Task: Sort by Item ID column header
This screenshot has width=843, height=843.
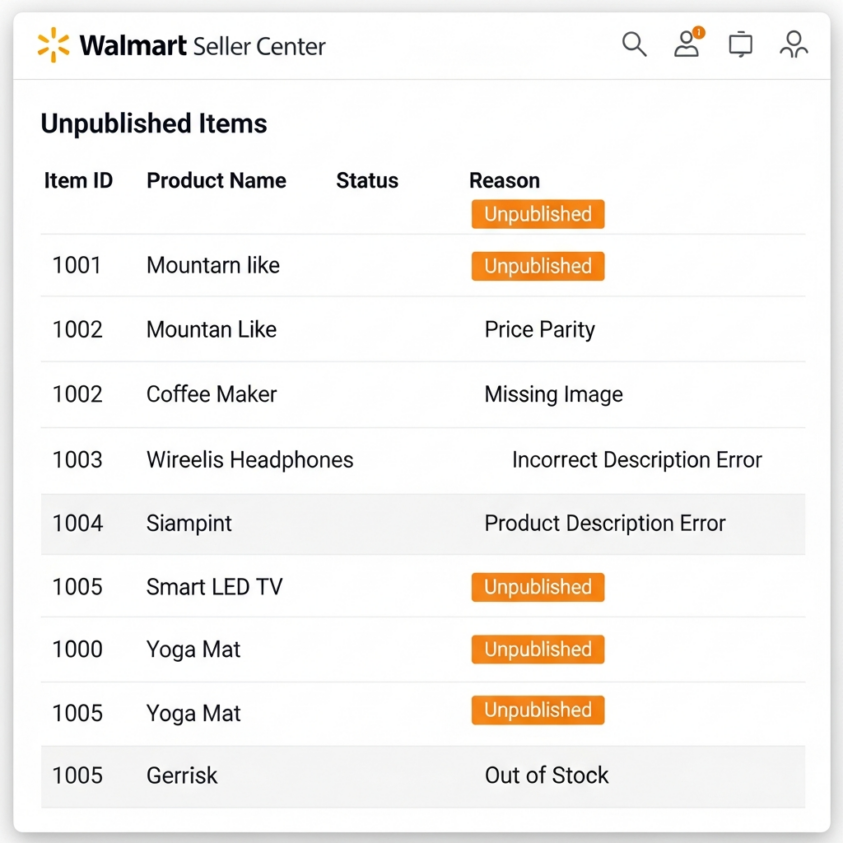Action: click(78, 181)
